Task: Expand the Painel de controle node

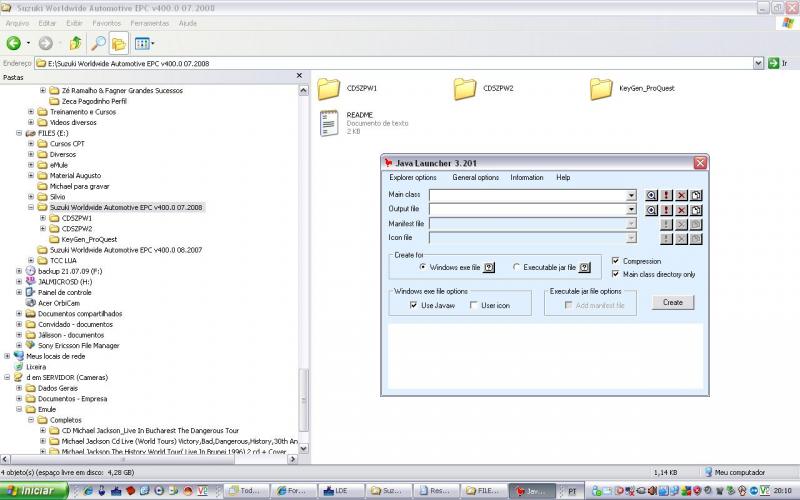Action: 19,292
